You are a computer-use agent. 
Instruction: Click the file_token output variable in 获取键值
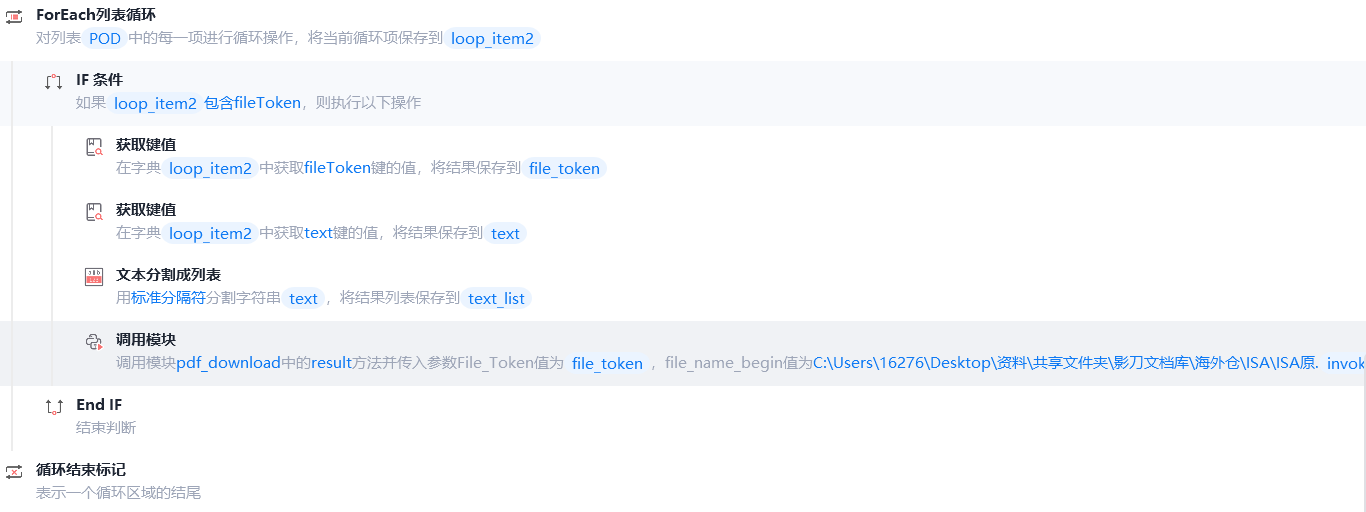tap(564, 168)
